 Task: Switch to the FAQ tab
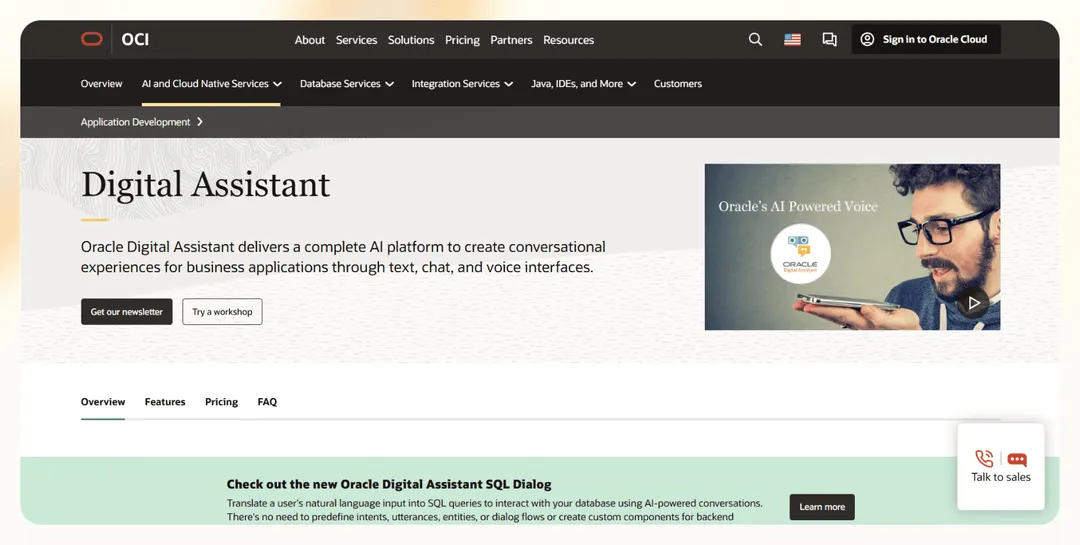click(267, 402)
